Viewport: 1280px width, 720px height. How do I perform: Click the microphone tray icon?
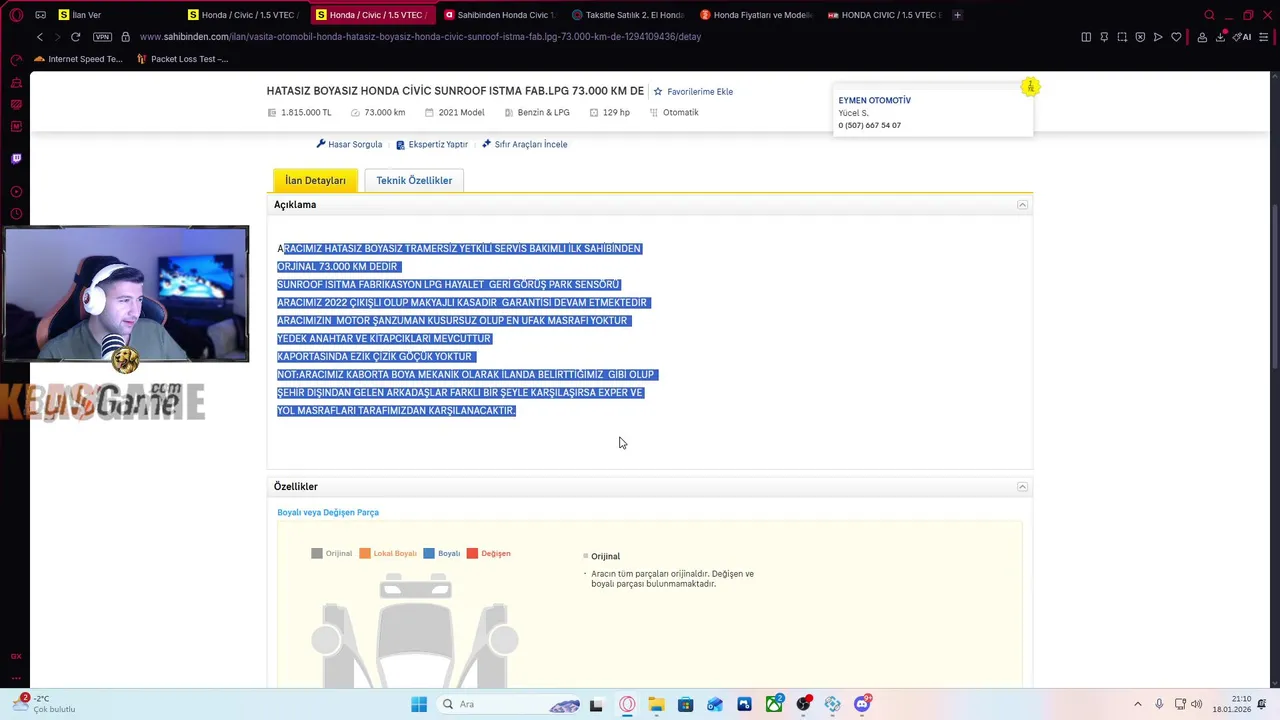pyautogui.click(x=1159, y=704)
